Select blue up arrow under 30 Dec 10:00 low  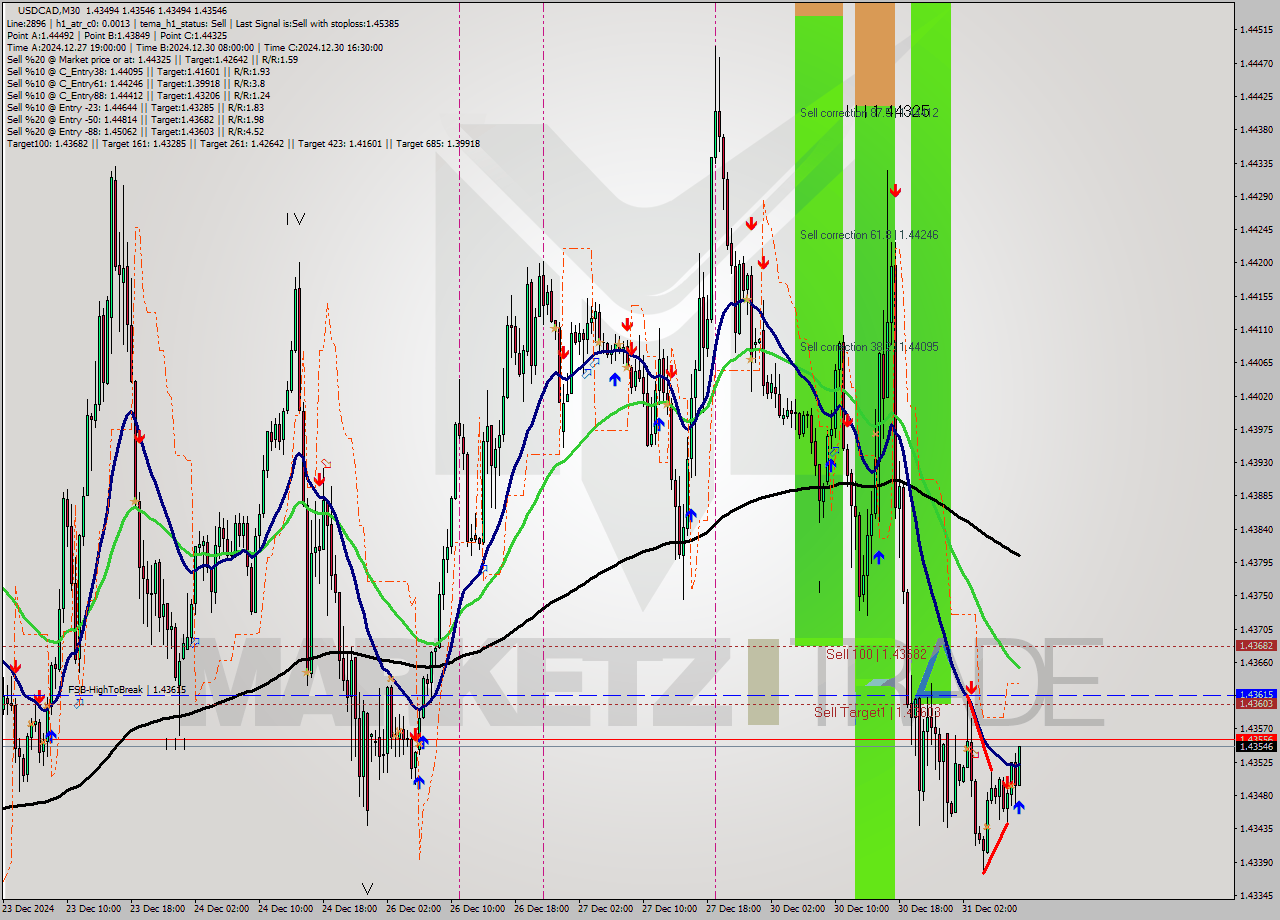[878, 557]
